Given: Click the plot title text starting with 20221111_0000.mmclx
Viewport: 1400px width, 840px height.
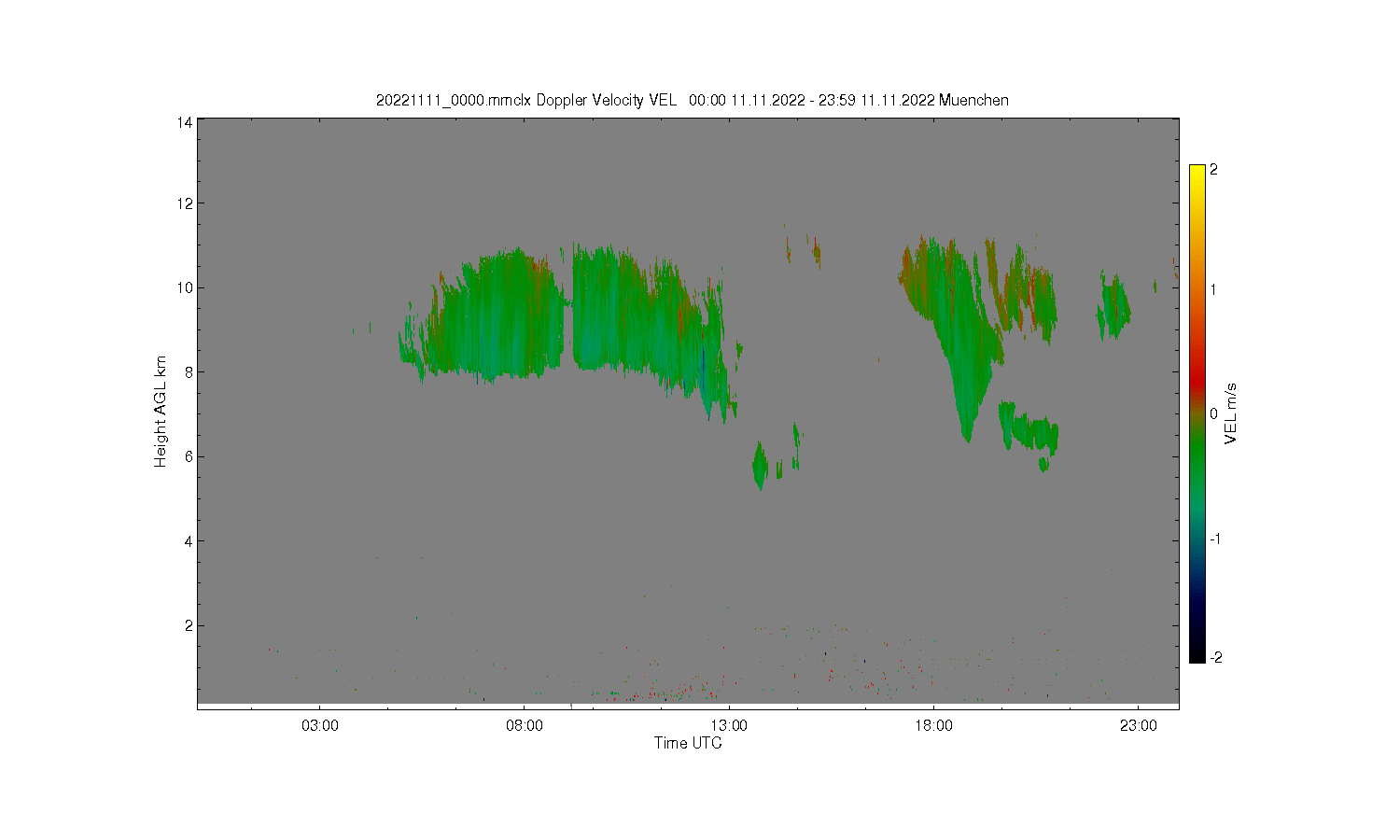Looking at the screenshot, I should tap(692, 100).
